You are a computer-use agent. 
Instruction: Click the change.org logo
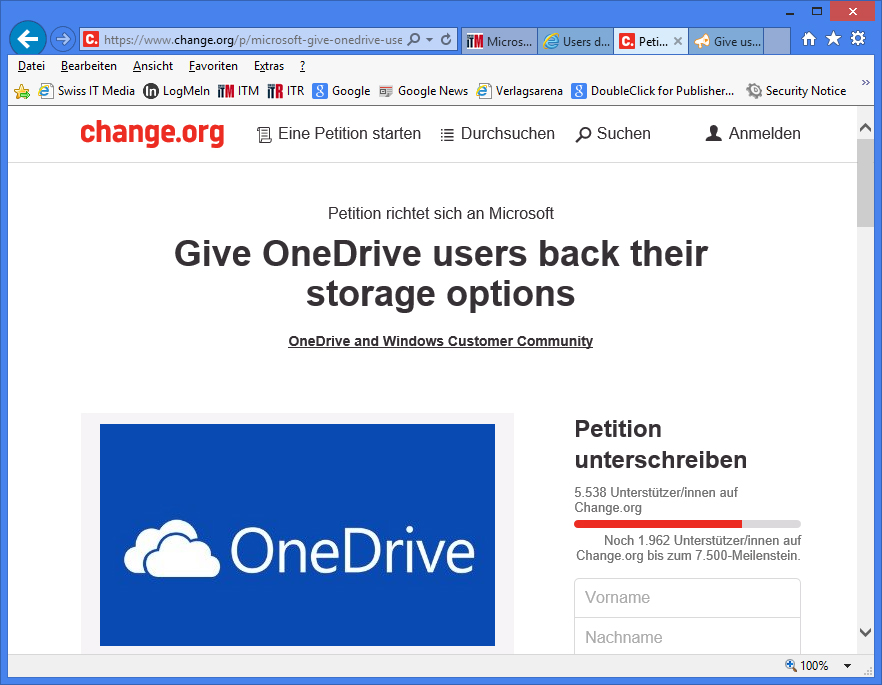[152, 133]
